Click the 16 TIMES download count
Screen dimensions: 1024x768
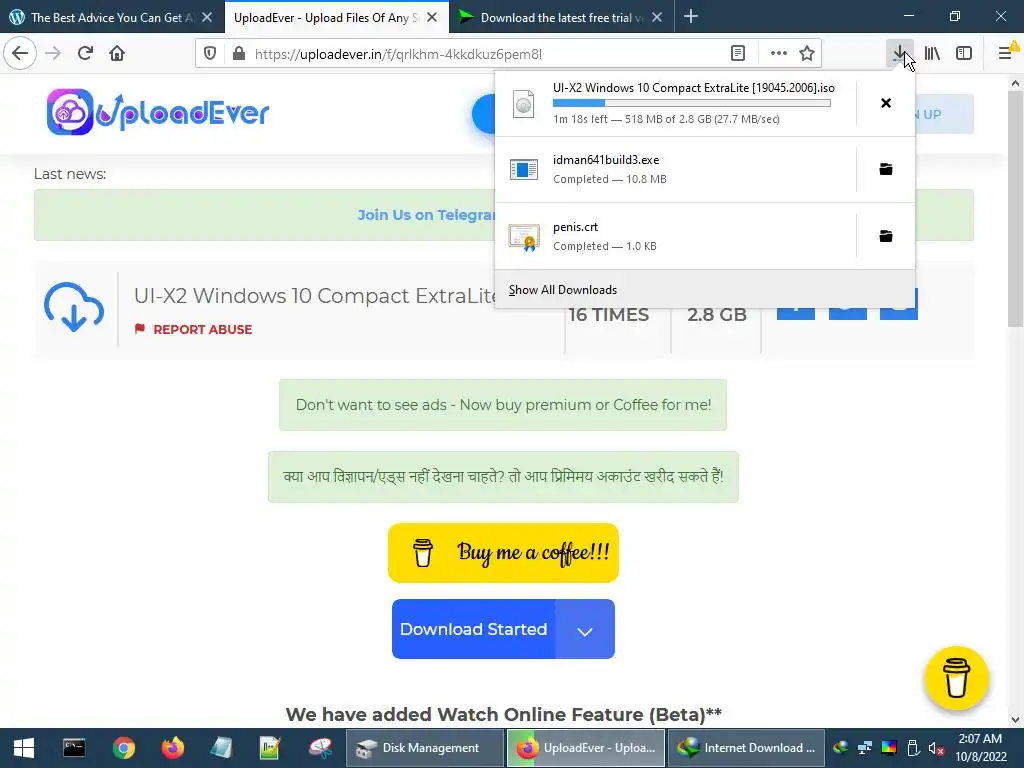tap(609, 315)
